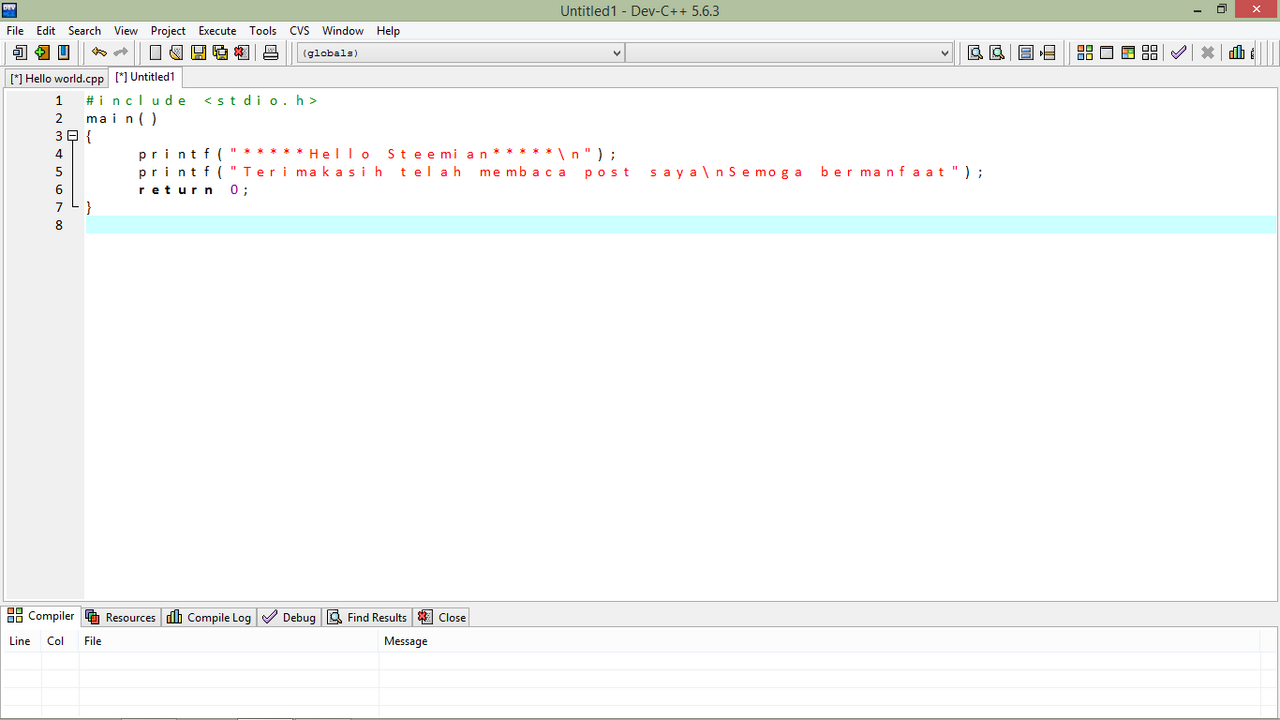Click the Print icon in the toolbar
This screenshot has width=1280, height=720.
click(x=270, y=53)
